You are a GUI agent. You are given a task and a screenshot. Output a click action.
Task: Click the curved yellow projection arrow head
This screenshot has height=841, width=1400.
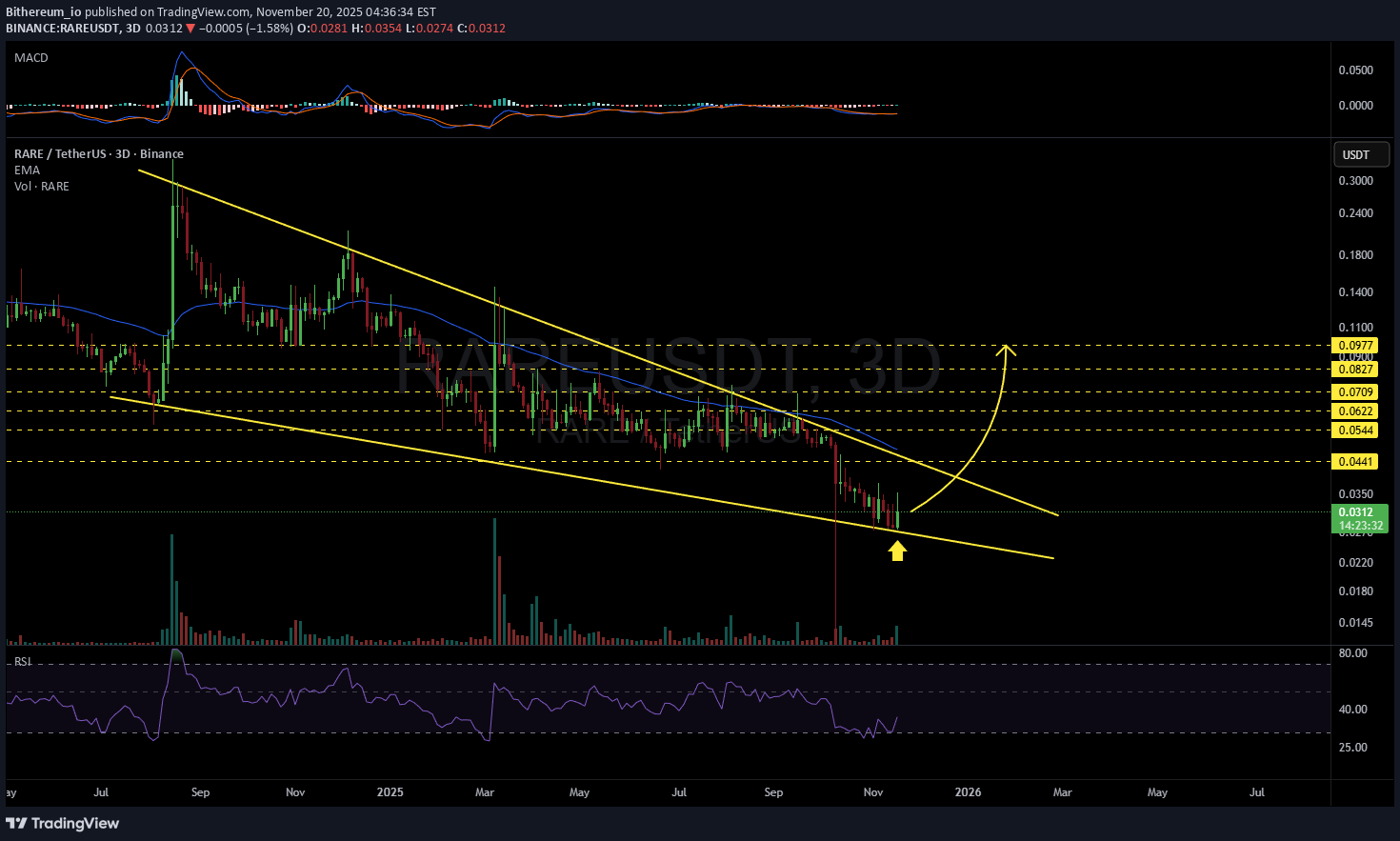(1006, 349)
